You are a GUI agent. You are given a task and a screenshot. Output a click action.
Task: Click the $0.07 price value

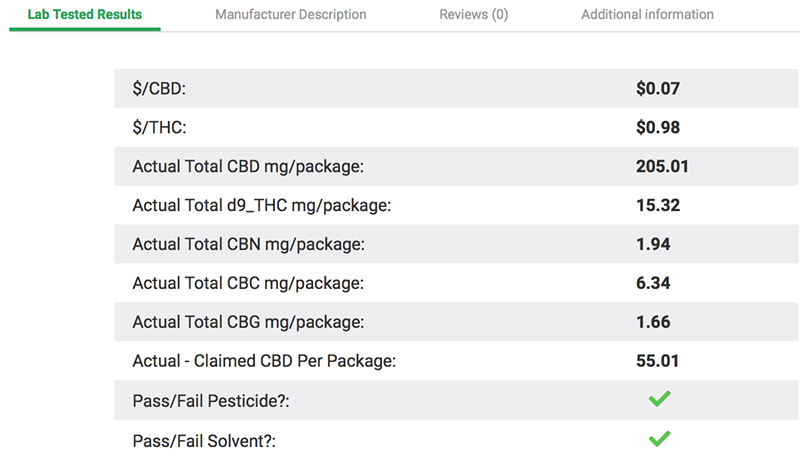pos(658,88)
